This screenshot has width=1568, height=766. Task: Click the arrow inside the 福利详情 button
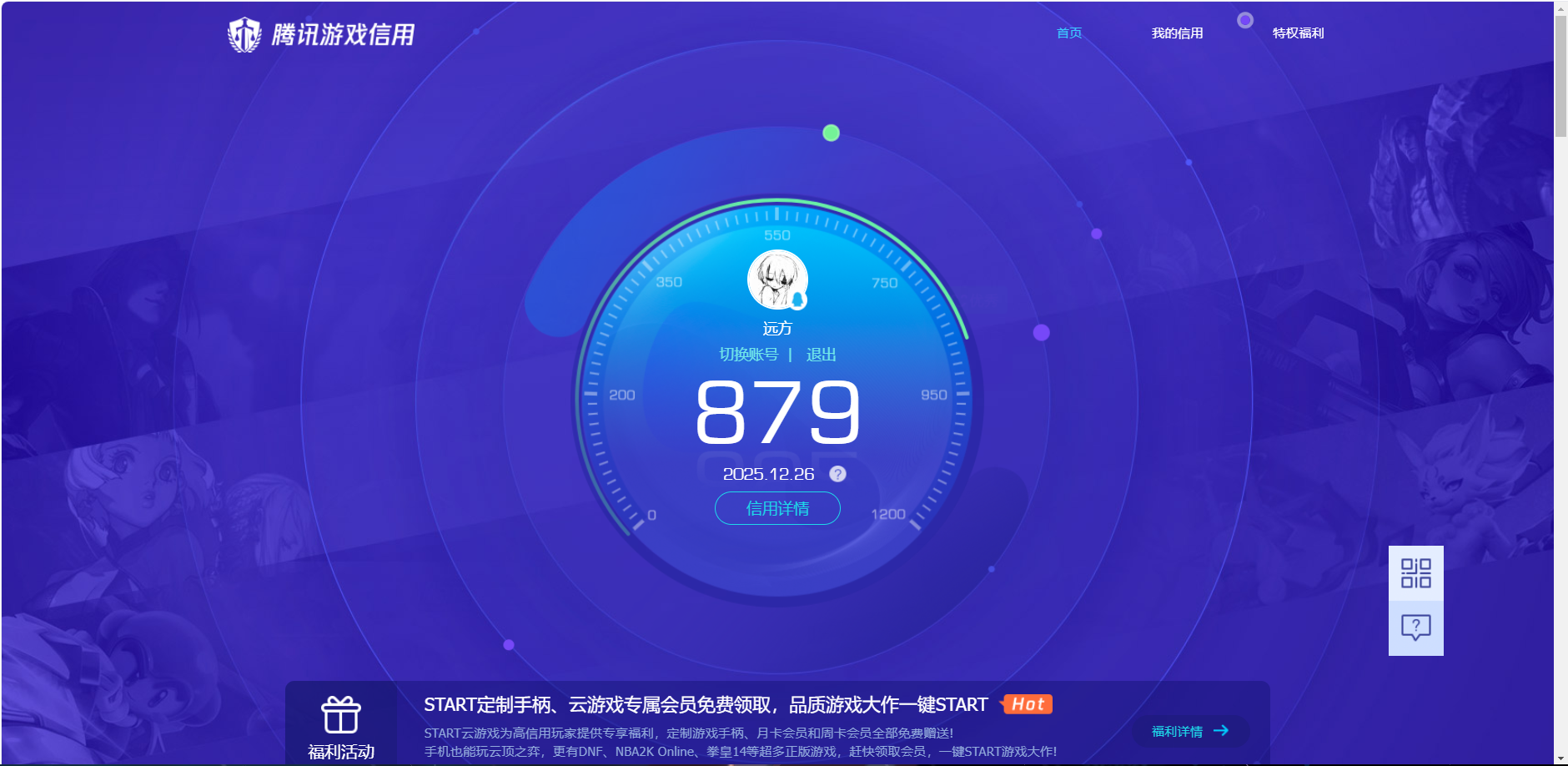[1219, 731]
